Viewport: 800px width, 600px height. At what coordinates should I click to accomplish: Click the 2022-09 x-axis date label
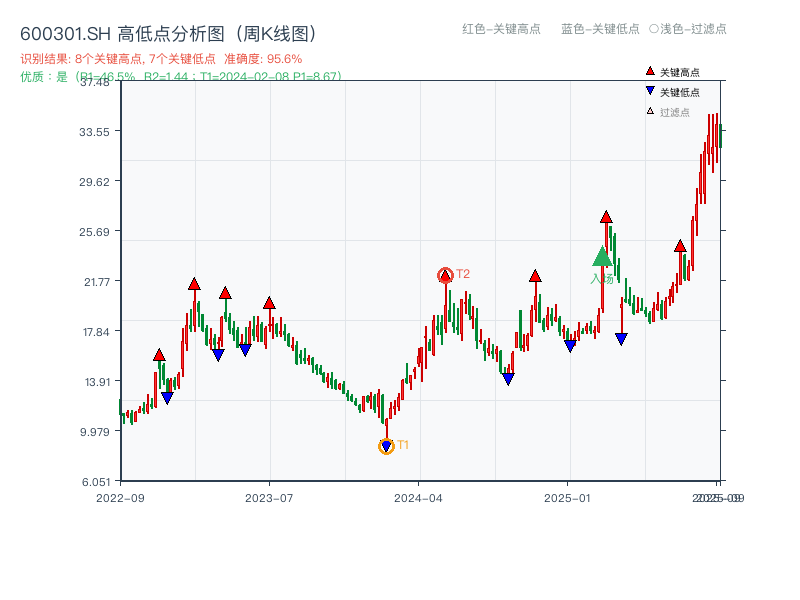click(120, 498)
